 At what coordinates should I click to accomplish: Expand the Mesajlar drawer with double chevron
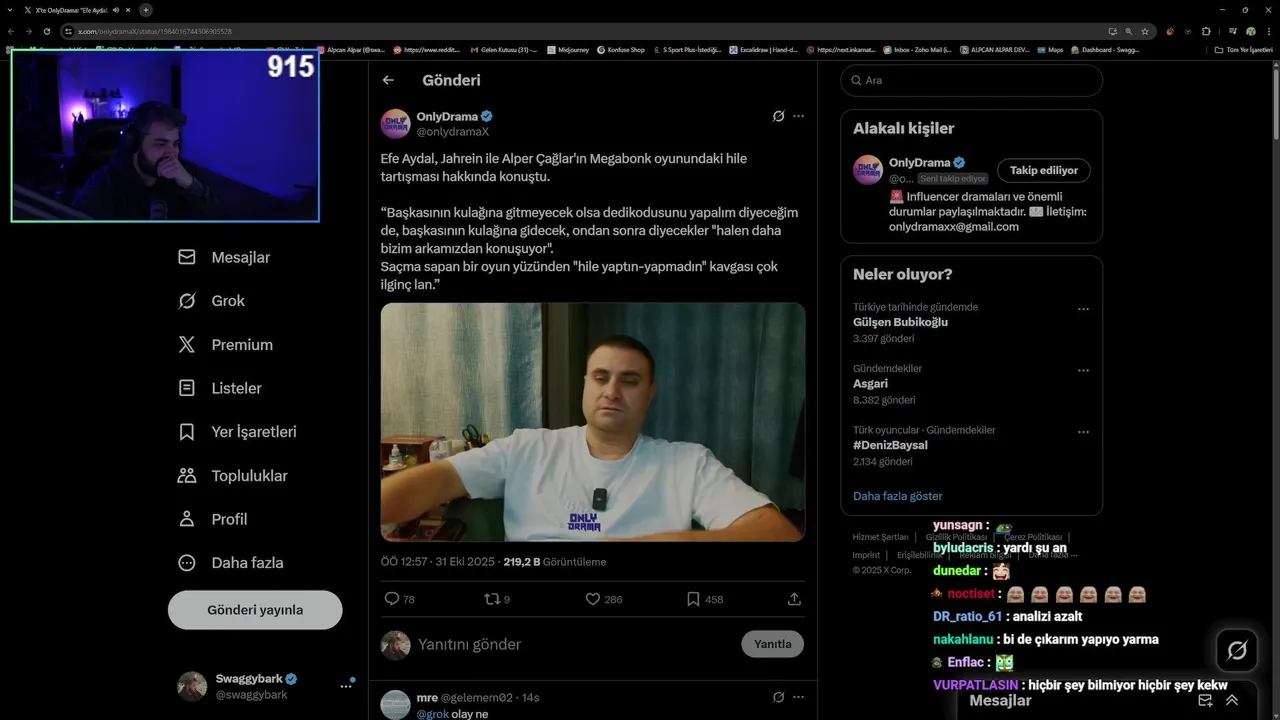[x=1232, y=701]
